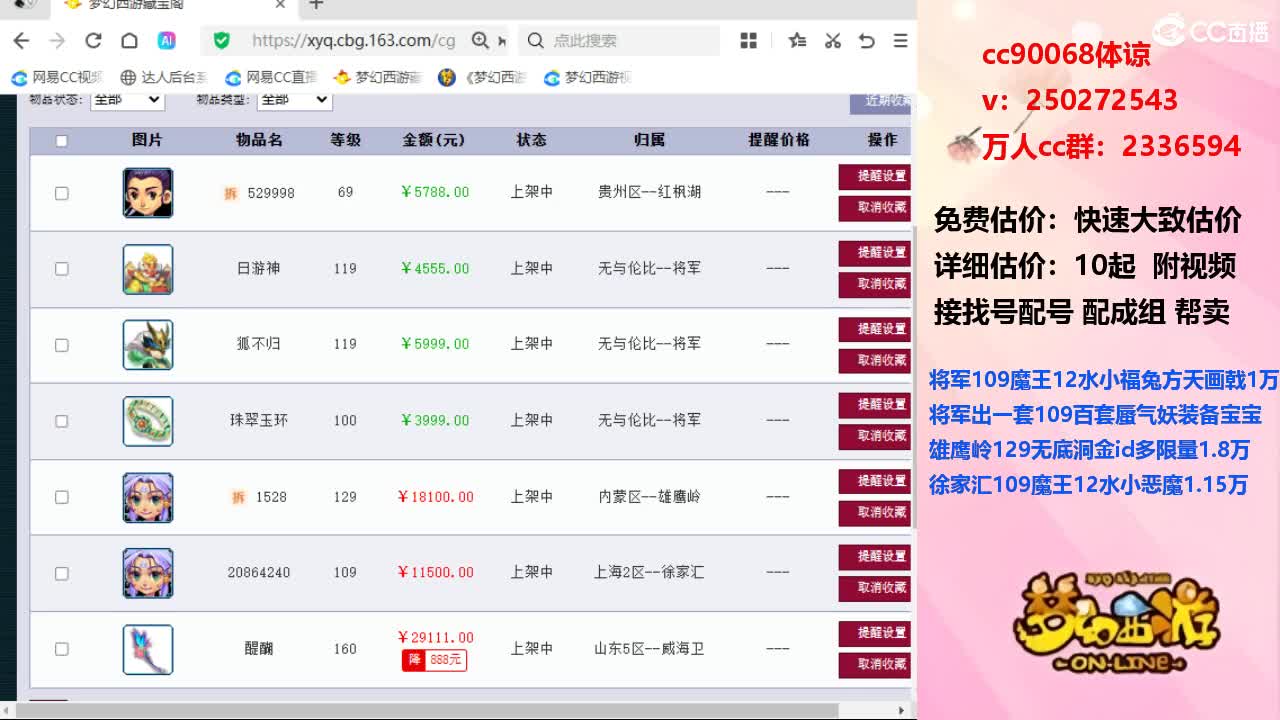1280x720 pixels.
Task: Open the 狐不归 item thumbnail
Action: pos(148,345)
